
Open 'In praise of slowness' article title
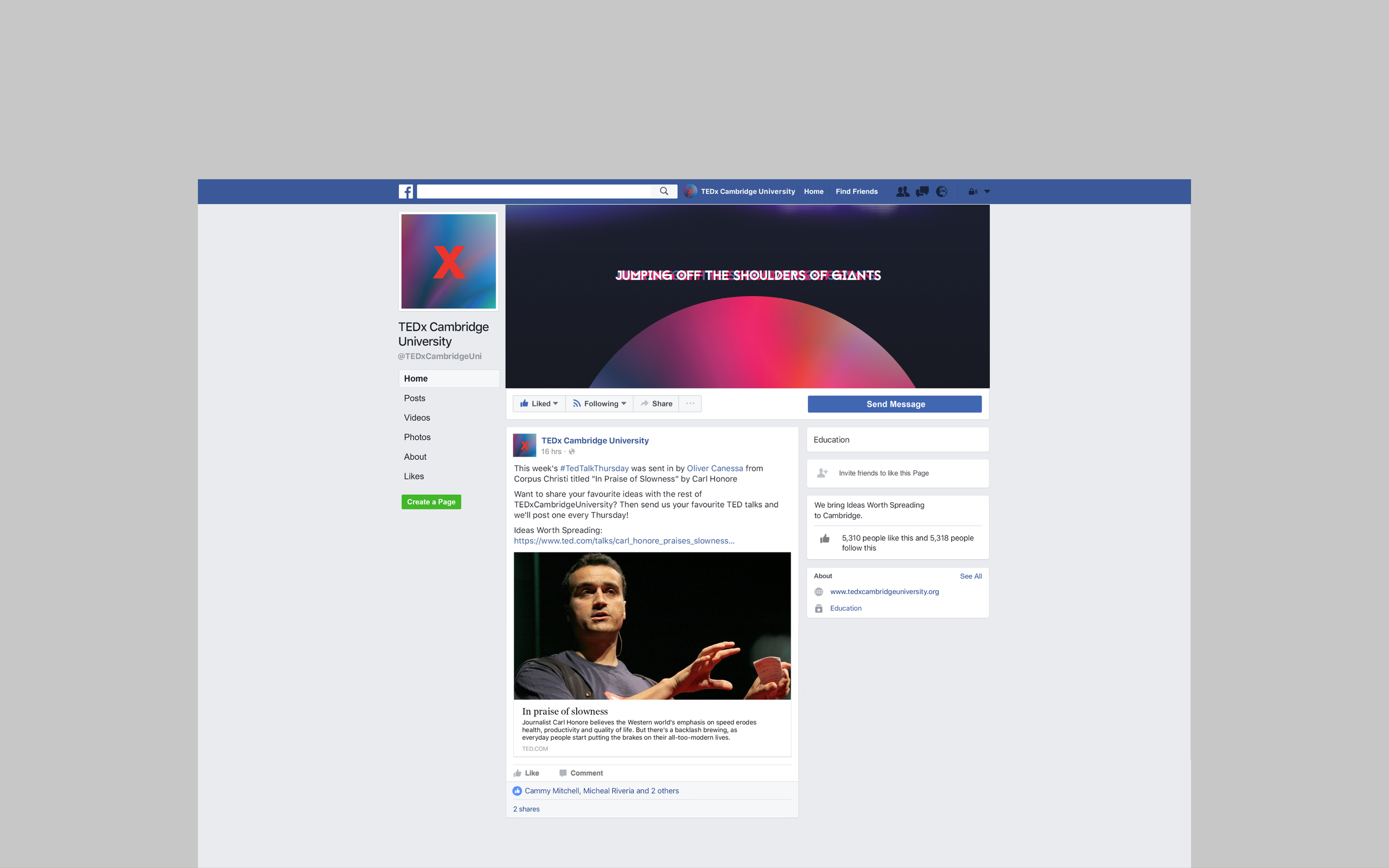coord(565,711)
